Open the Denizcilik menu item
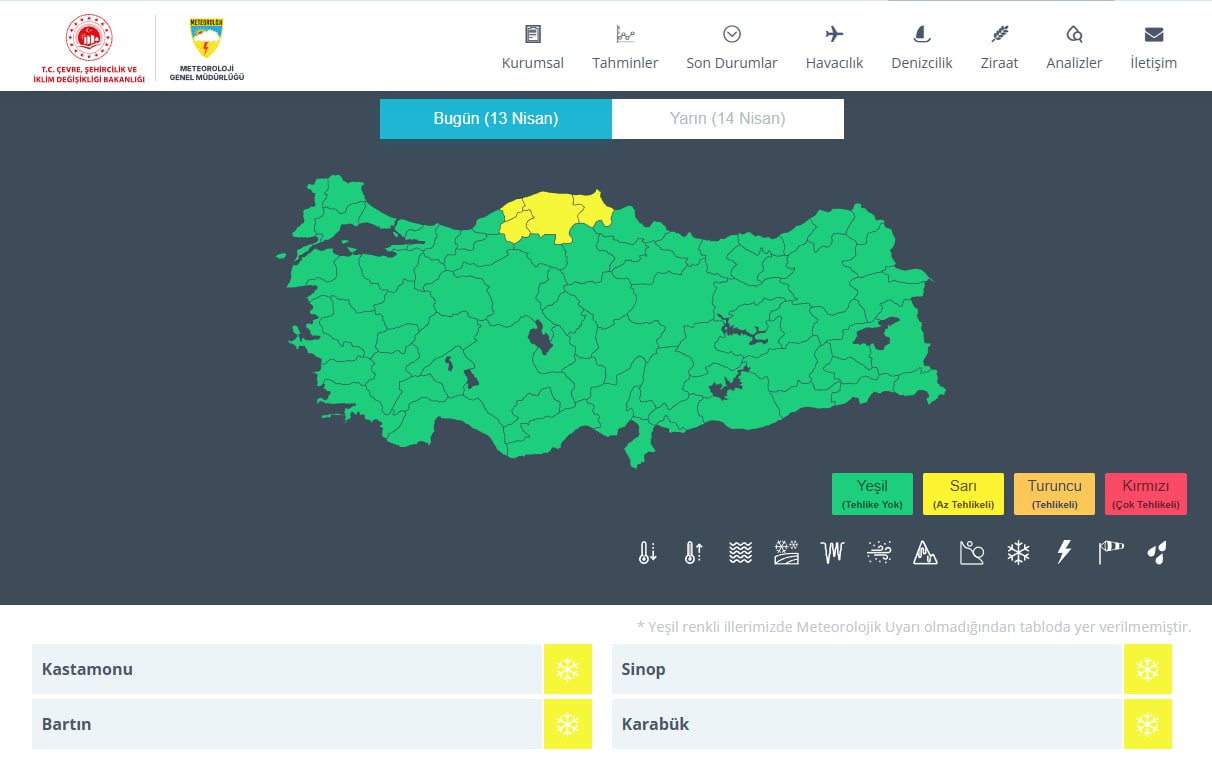 coord(921,48)
